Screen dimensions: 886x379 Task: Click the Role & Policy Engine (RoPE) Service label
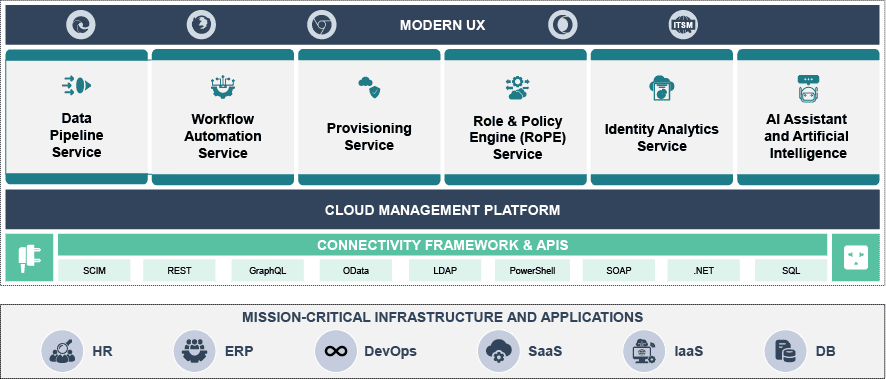pos(518,138)
